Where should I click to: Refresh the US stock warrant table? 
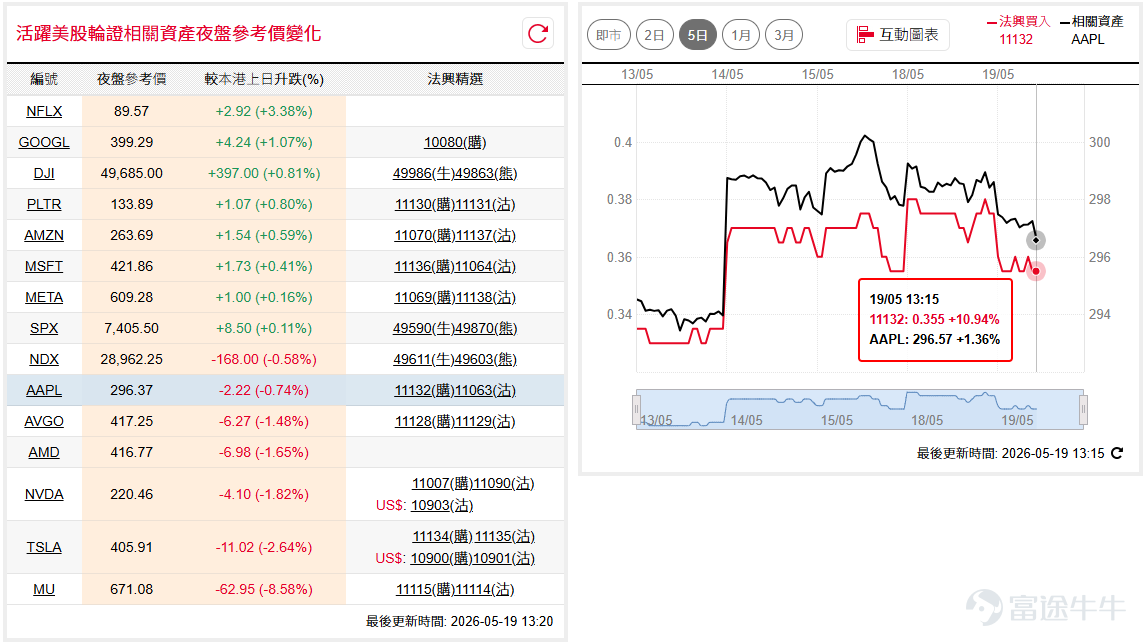[538, 34]
